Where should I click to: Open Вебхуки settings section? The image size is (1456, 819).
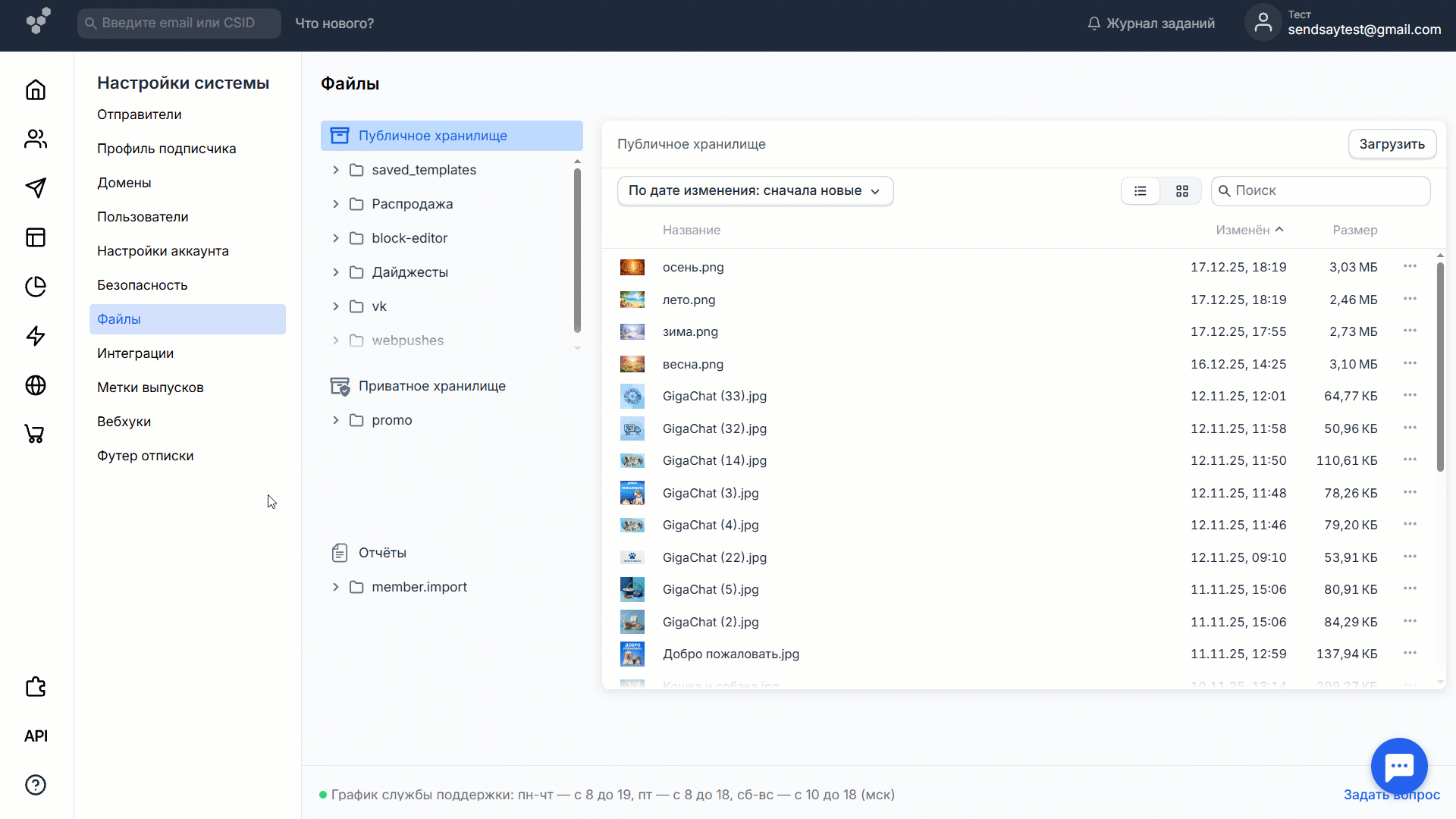tap(124, 422)
